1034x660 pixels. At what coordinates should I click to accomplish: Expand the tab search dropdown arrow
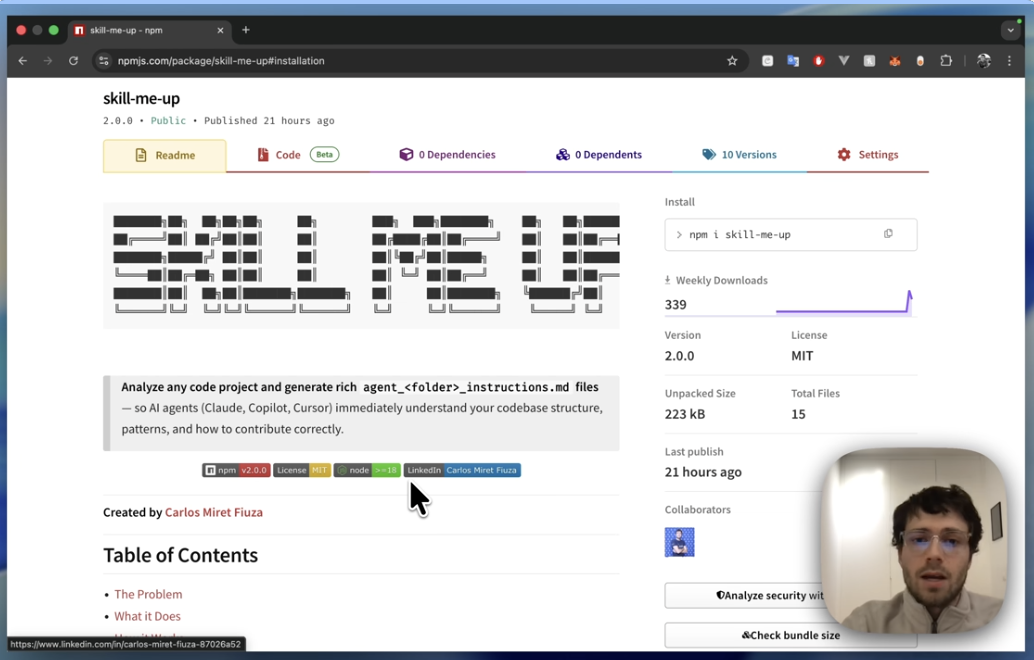click(x=1010, y=30)
